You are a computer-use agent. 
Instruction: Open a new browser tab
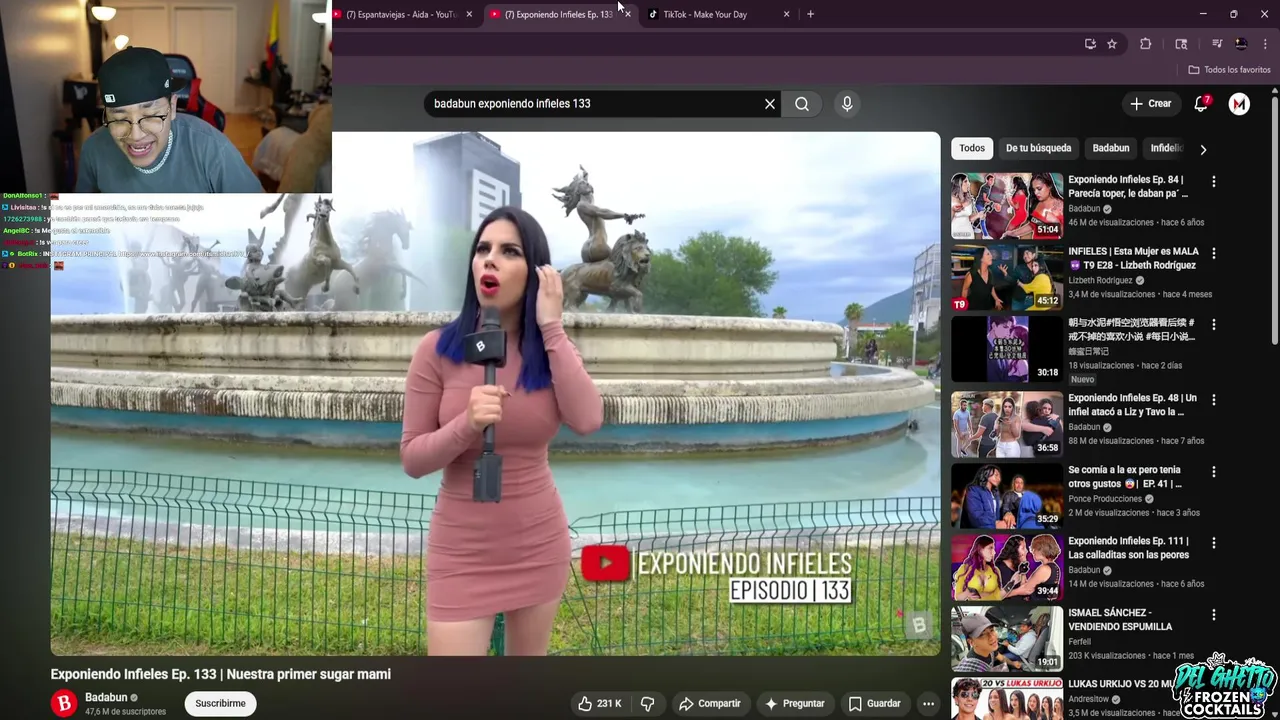(810, 14)
